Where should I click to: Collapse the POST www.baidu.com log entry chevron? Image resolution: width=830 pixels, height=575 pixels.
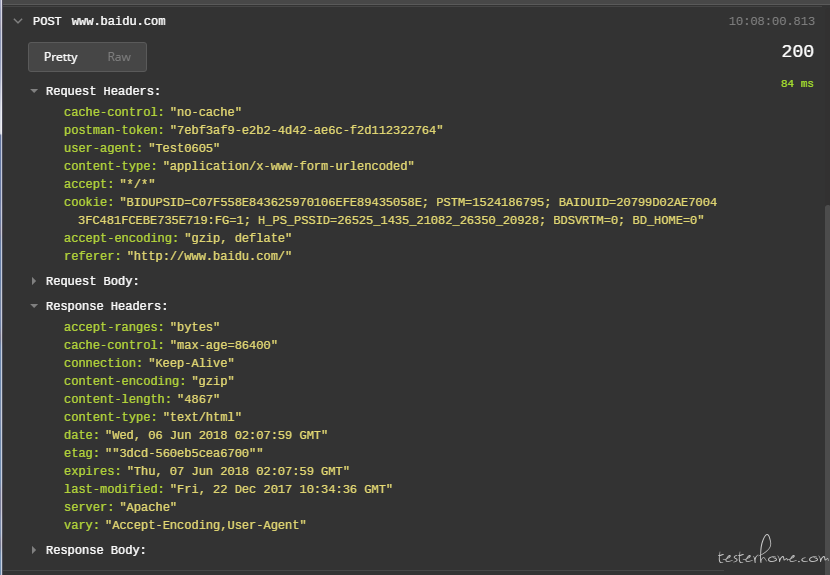tap(17, 21)
